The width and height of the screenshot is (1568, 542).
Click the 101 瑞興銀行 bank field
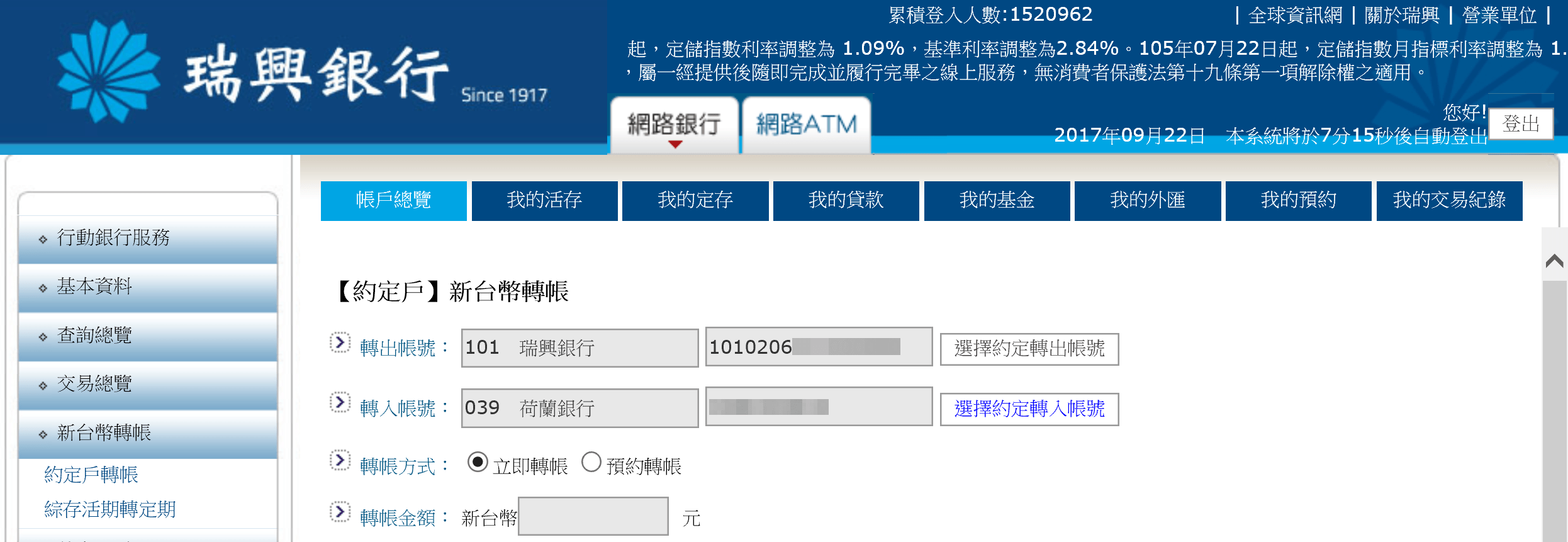point(580,347)
